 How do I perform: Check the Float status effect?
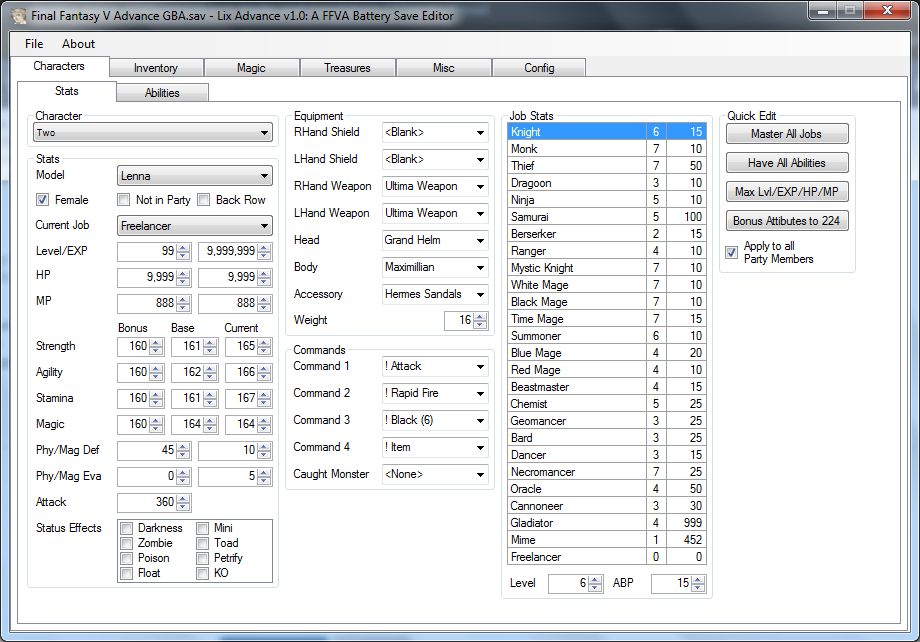(126, 573)
